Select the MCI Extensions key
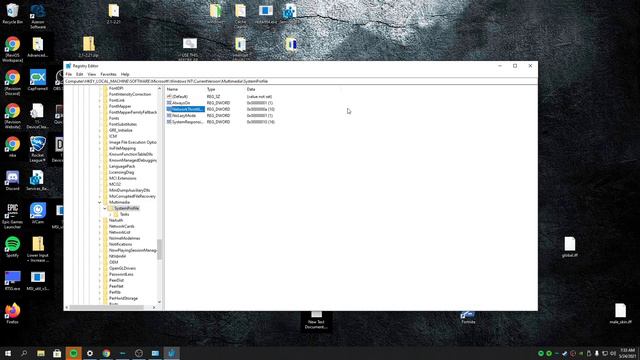 pos(122,178)
